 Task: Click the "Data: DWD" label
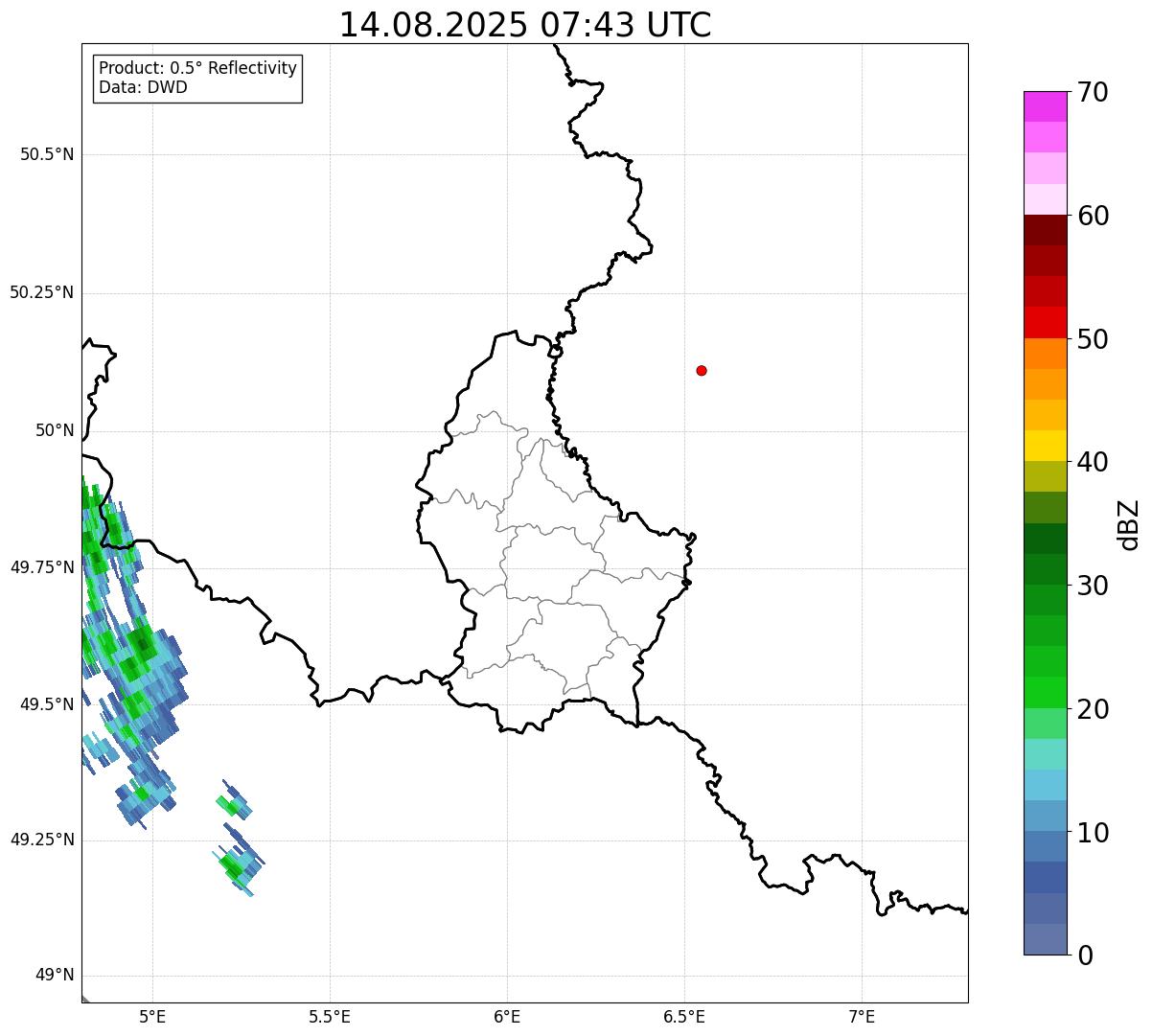(143, 88)
